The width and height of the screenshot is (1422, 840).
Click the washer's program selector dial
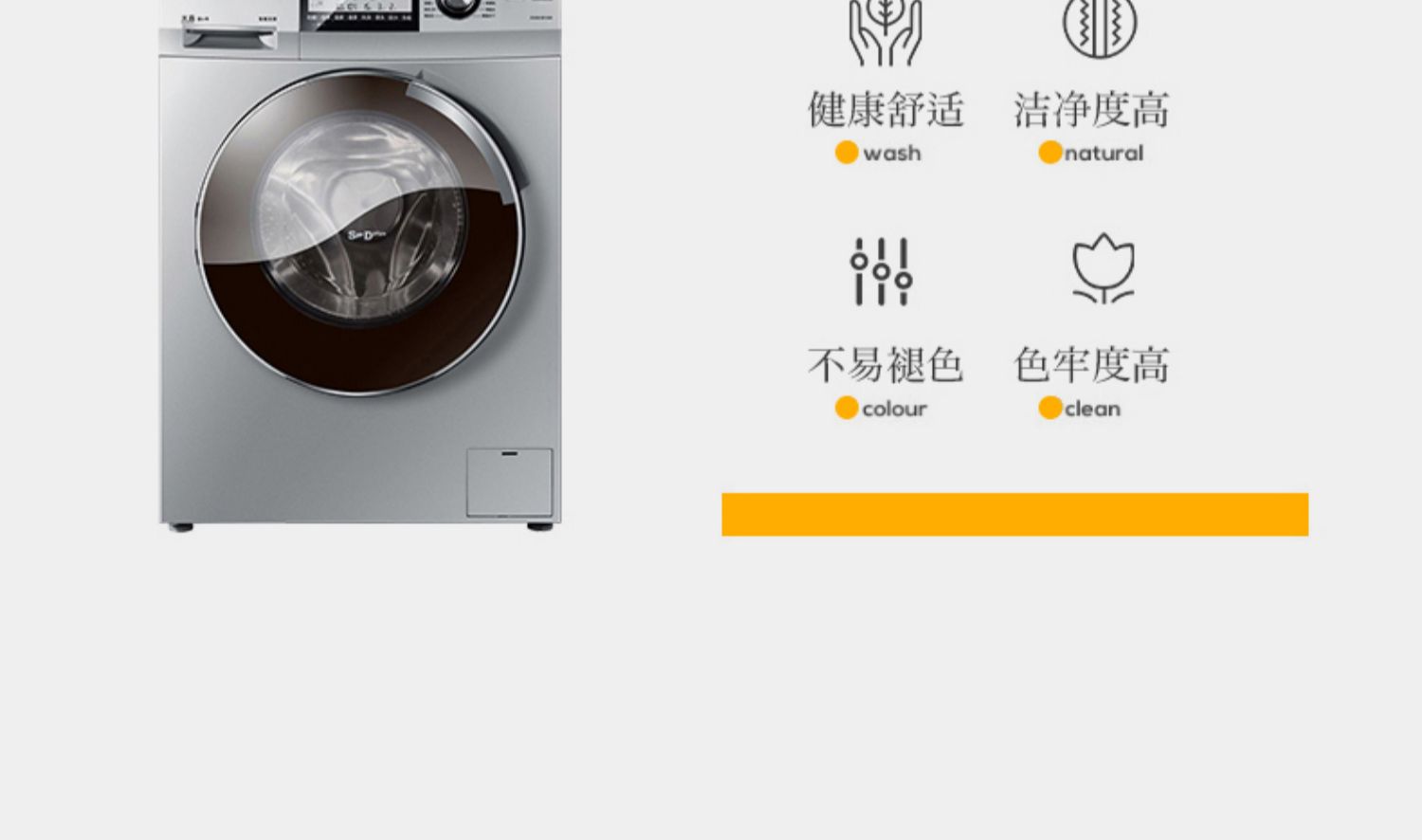tap(460, 7)
